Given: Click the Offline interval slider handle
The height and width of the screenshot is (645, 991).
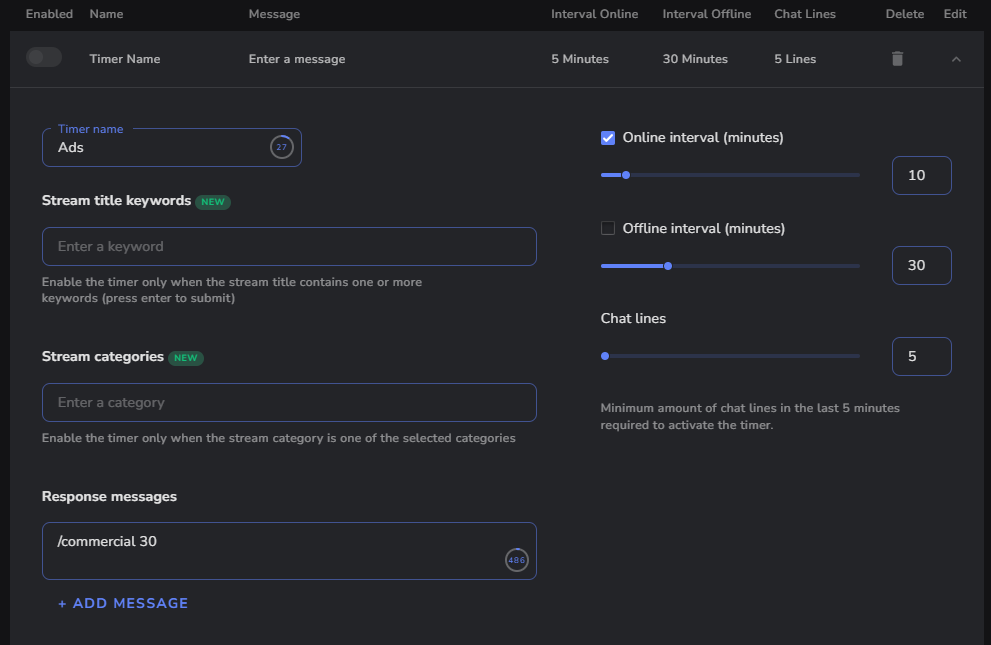Looking at the screenshot, I should [x=668, y=266].
